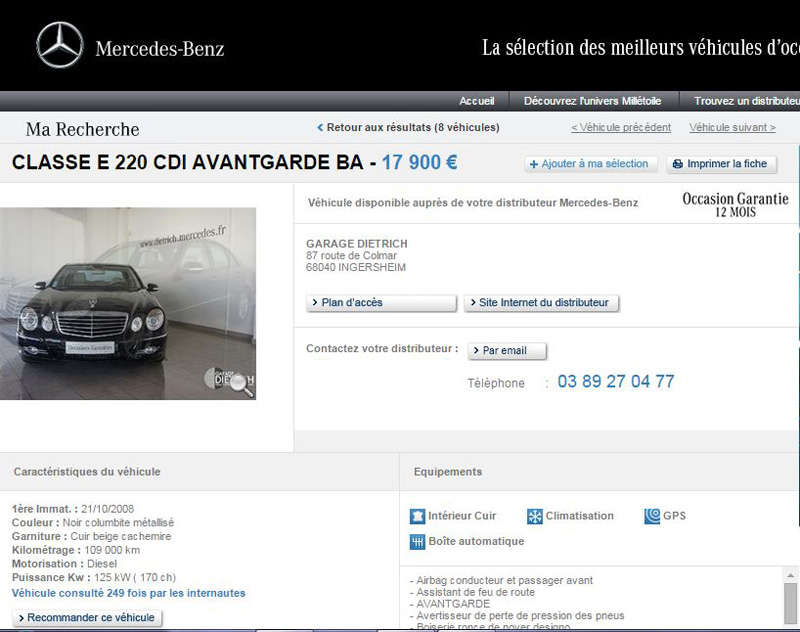Click 1ère Immat. 21/10/2008 line
This screenshot has height=632, width=800.
click(x=72, y=509)
